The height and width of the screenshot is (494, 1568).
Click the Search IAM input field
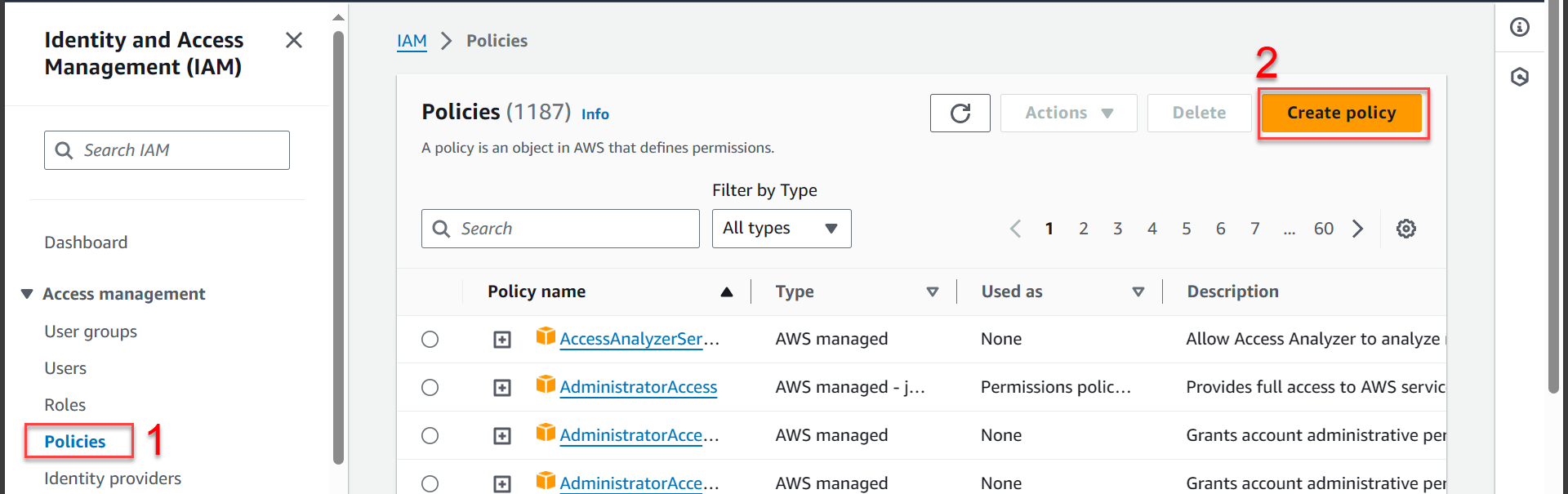[x=180, y=150]
